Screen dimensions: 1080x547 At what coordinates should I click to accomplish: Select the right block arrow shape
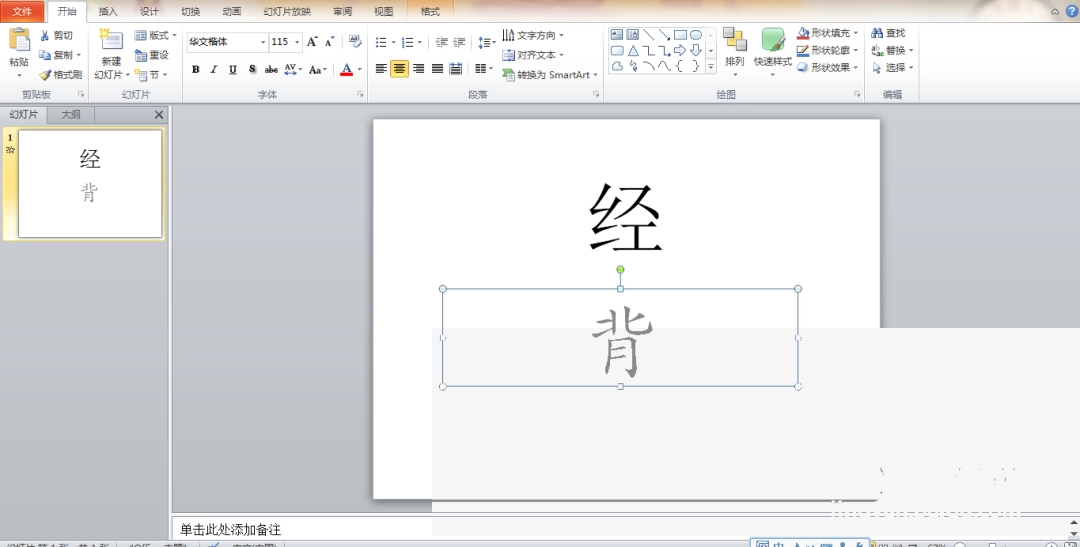[680, 50]
